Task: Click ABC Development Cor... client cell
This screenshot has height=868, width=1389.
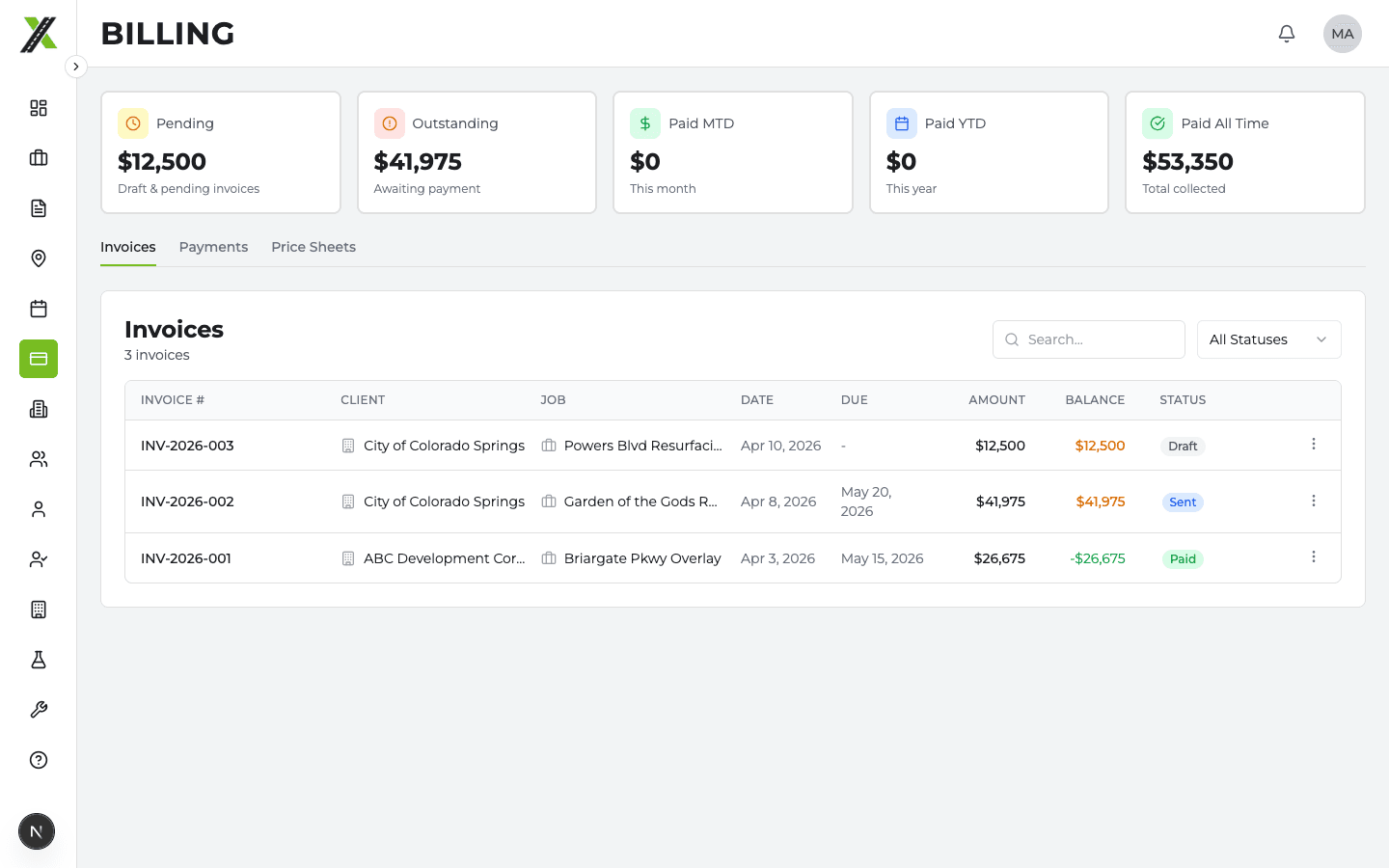Action: click(x=433, y=558)
